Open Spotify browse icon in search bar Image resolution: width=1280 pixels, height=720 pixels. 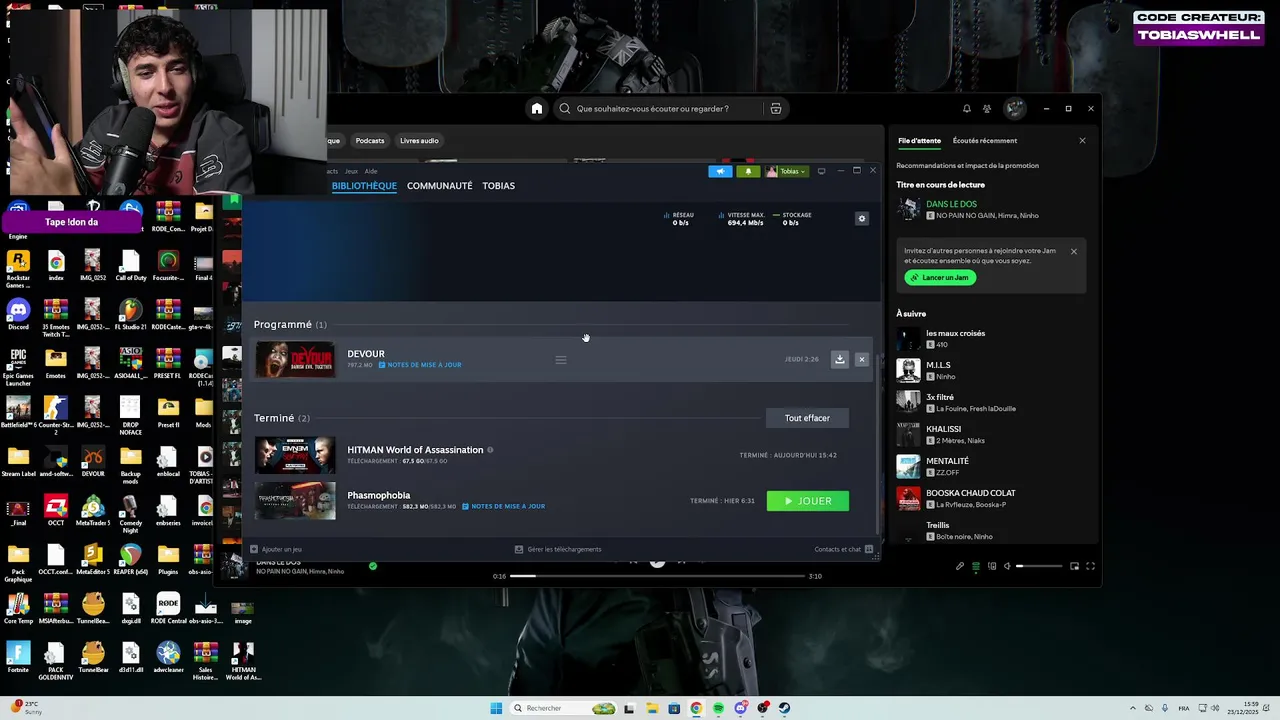[x=776, y=109]
